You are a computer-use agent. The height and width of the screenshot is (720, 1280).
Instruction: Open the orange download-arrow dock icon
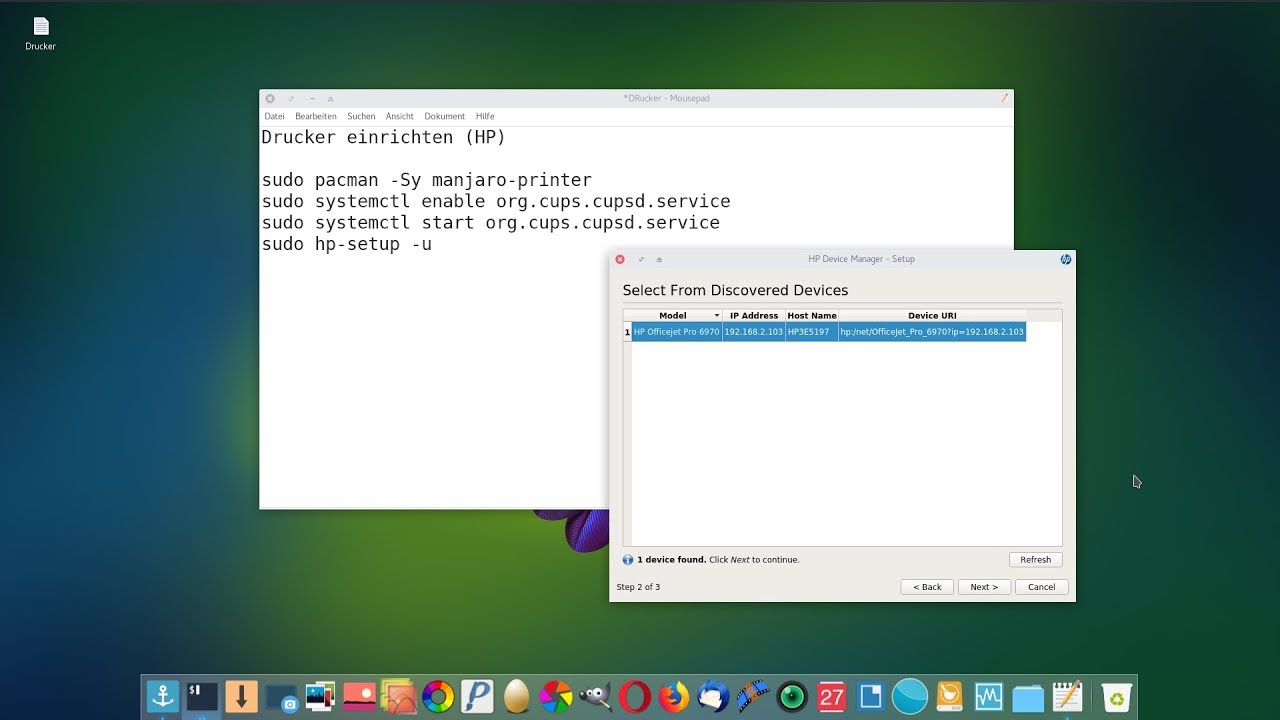tap(241, 695)
